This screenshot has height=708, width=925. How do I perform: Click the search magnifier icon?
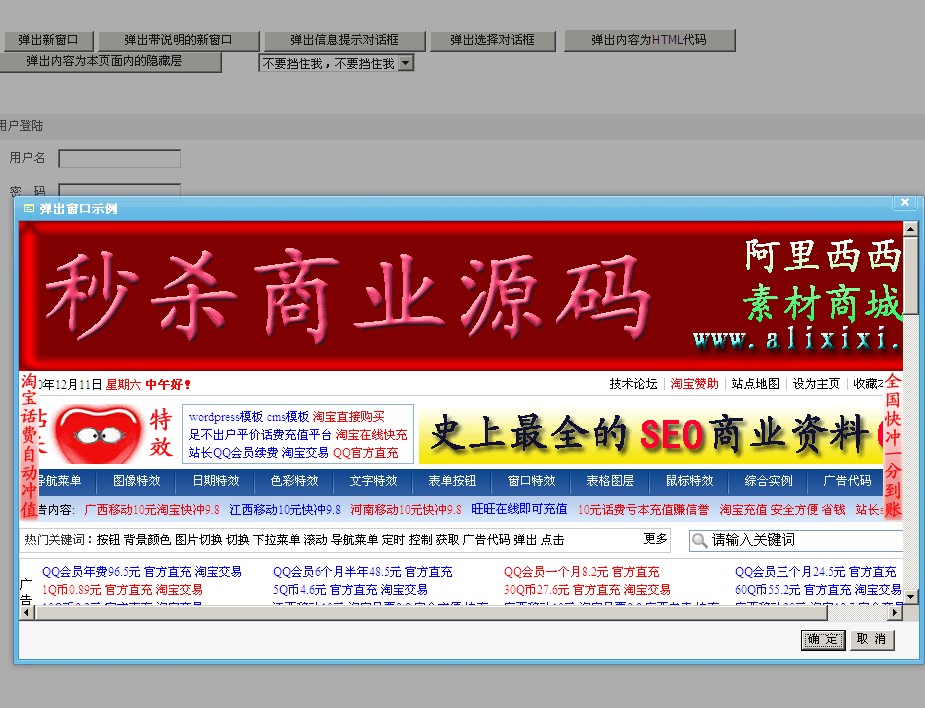tap(700, 540)
